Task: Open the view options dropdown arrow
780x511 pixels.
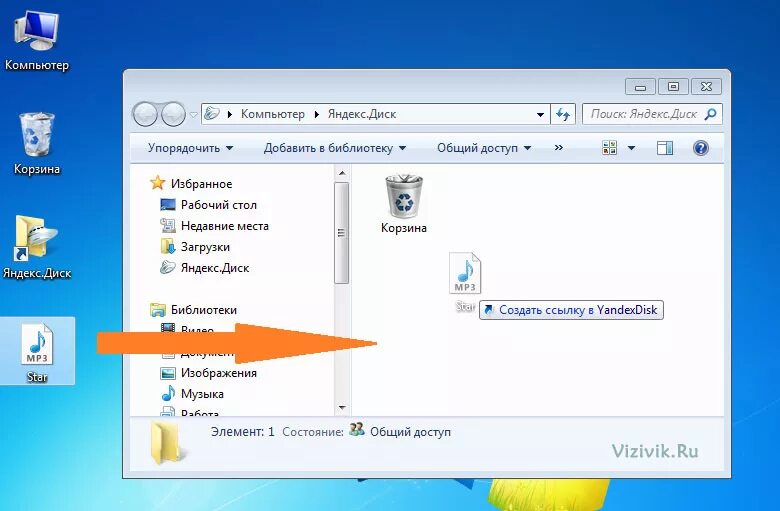Action: tap(631, 148)
